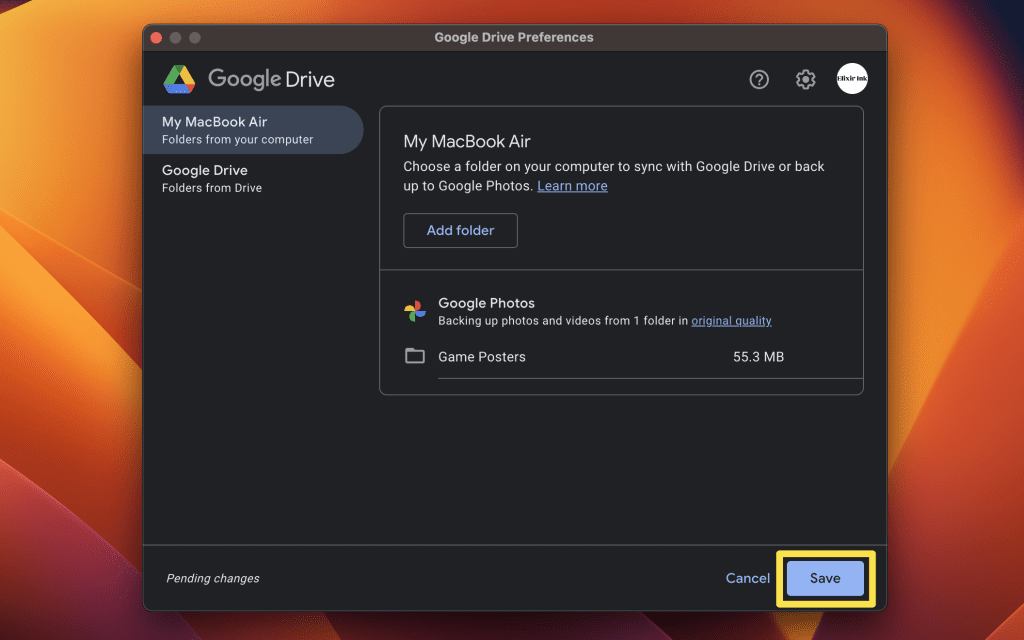Save the pending changes

(x=825, y=578)
